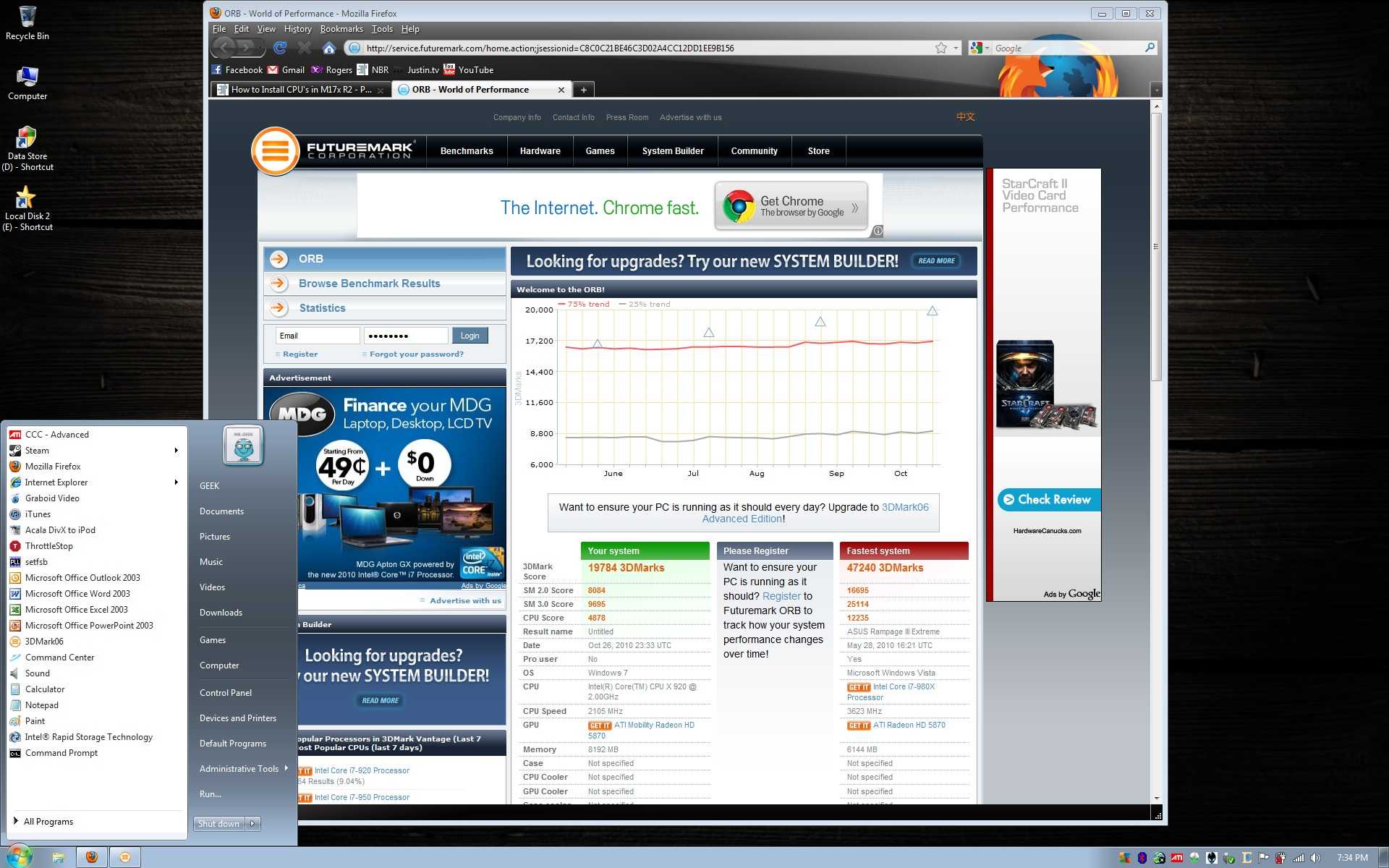1389x868 pixels.
Task: Switch to How to Install CPU's tab
Action: pos(301,90)
